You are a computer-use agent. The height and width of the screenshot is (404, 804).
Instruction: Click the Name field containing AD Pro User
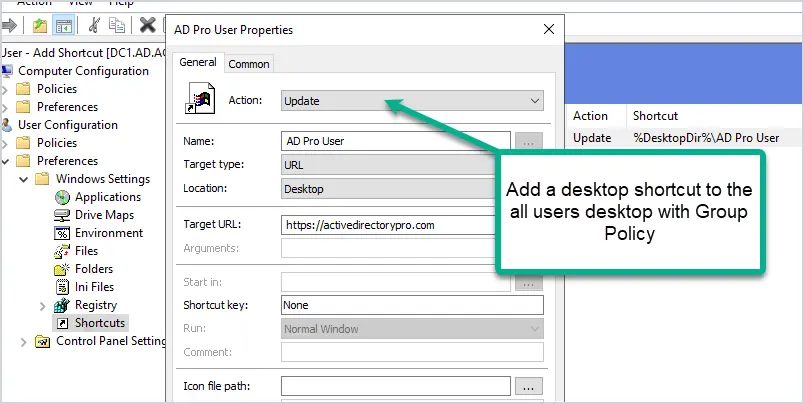(x=396, y=141)
